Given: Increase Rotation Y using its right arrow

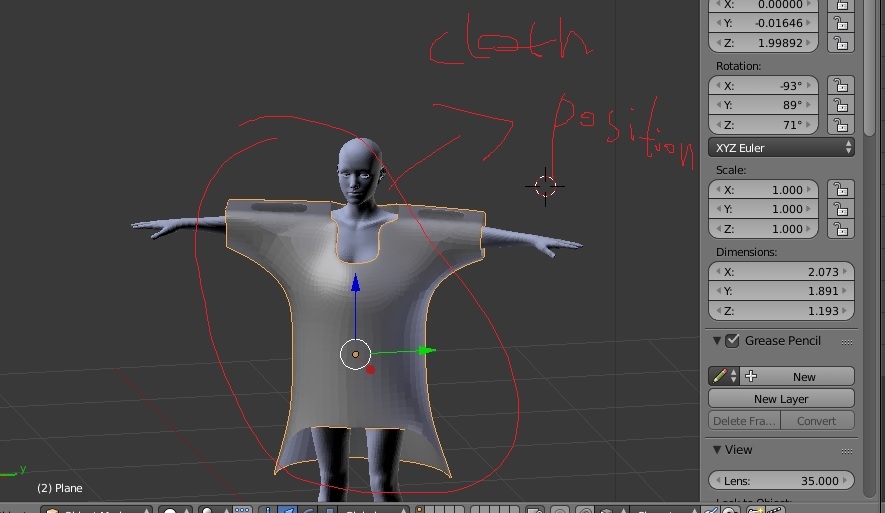Looking at the screenshot, I should [x=809, y=105].
